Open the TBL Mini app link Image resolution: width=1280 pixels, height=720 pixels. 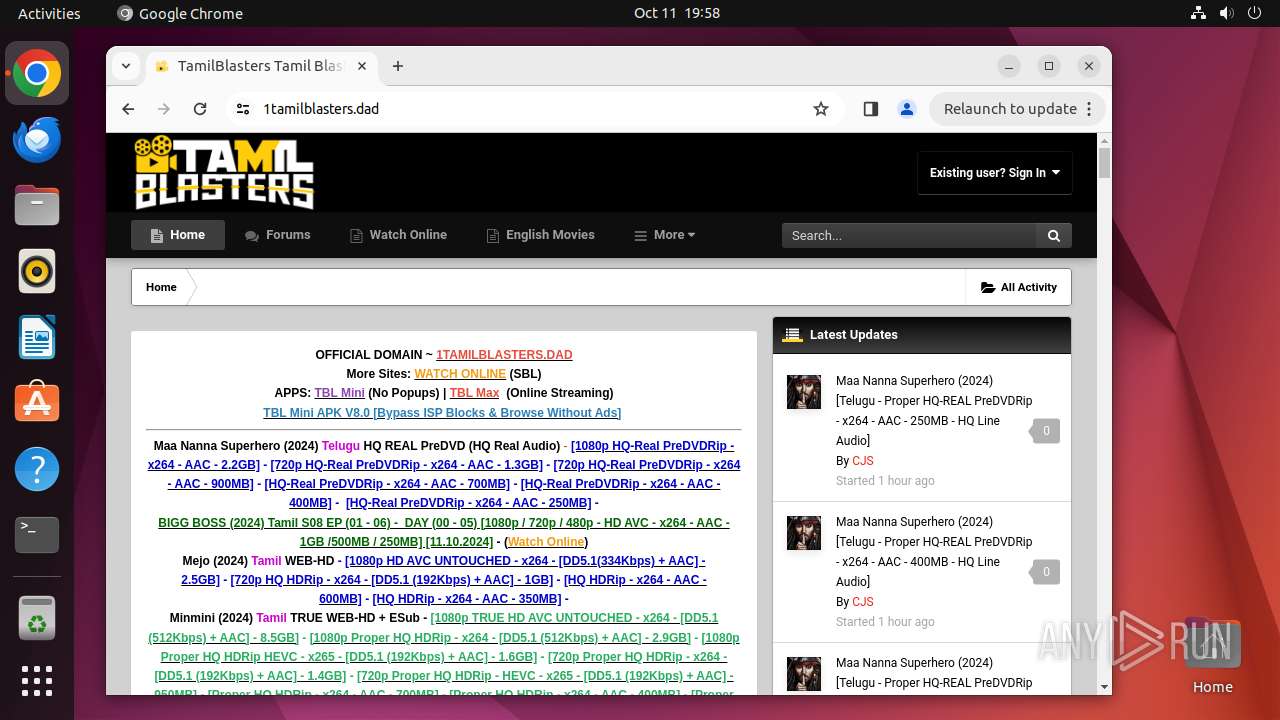[339, 393]
